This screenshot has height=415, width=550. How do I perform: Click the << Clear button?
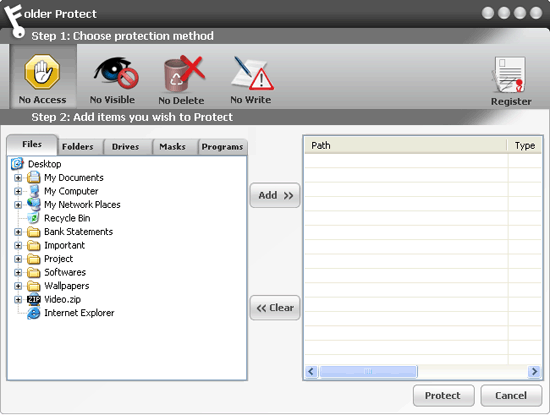(x=275, y=308)
